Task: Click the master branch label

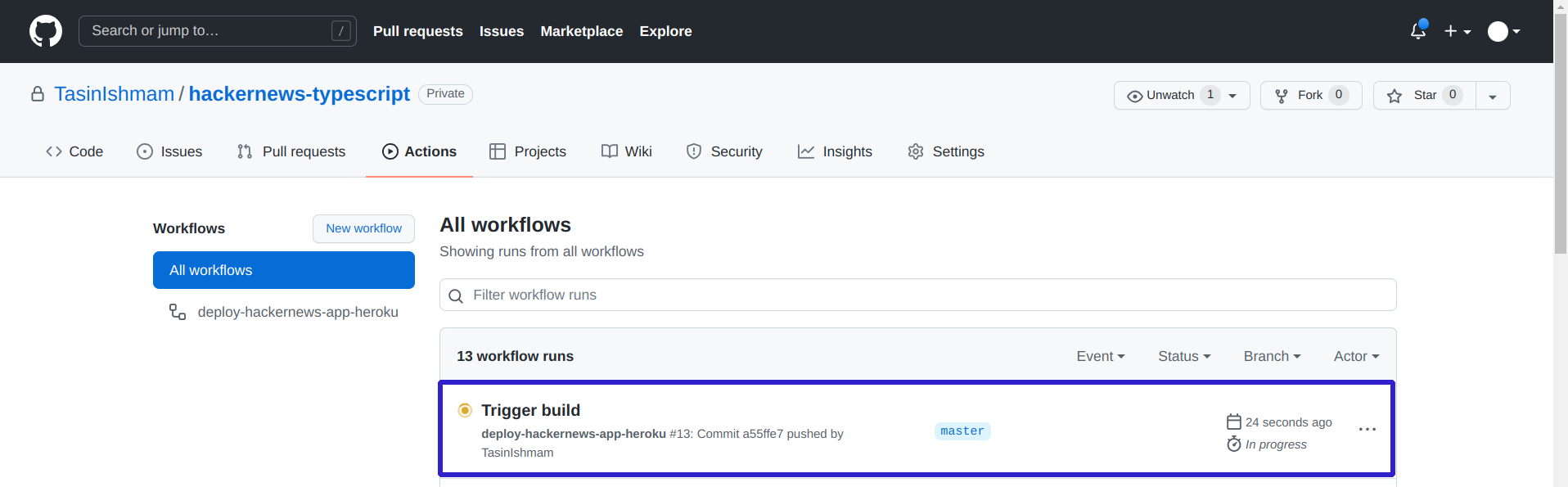Action: (962, 431)
